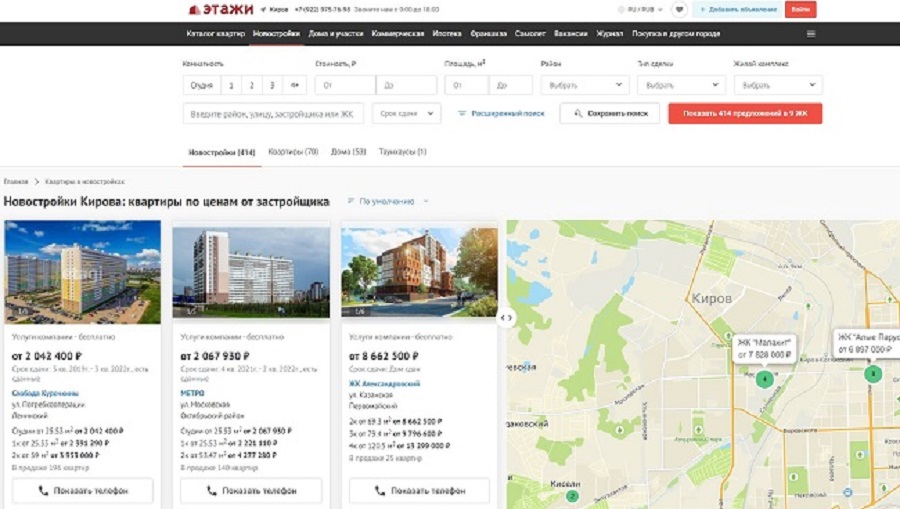
Task: Click the green cluster marker near Кикиви
Action: click(x=572, y=495)
